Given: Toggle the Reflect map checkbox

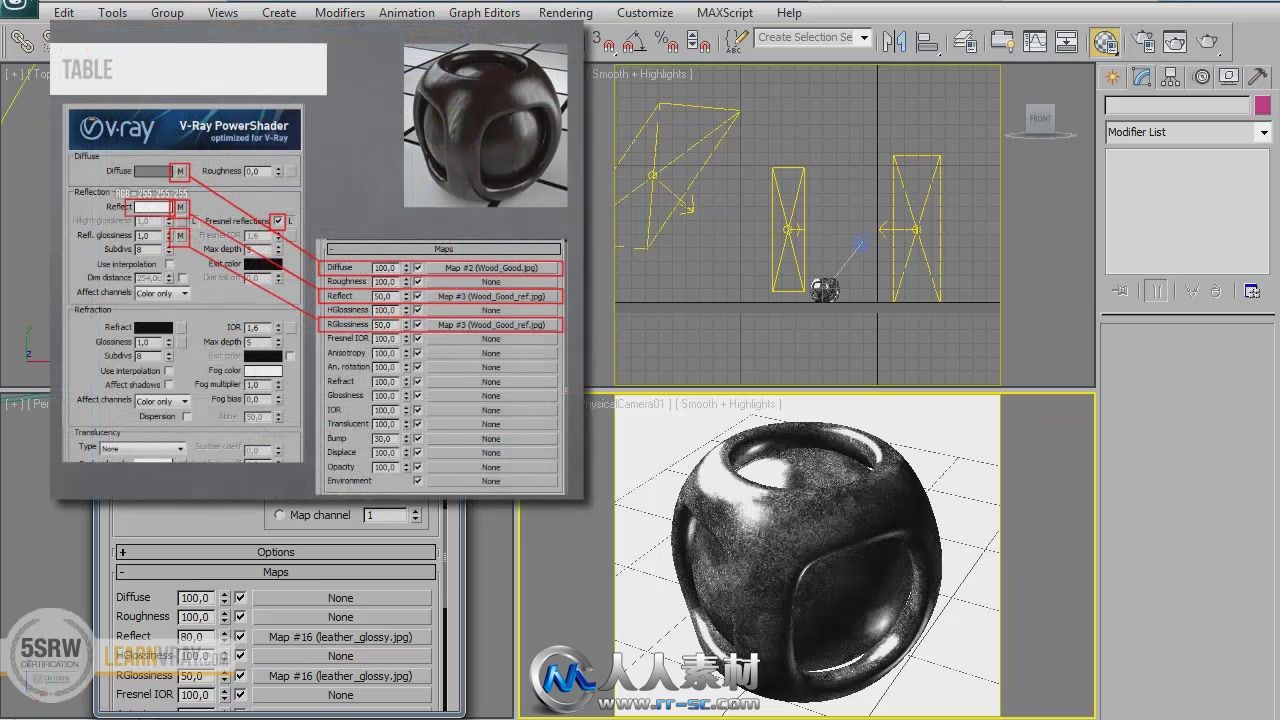Looking at the screenshot, I should tap(240, 637).
